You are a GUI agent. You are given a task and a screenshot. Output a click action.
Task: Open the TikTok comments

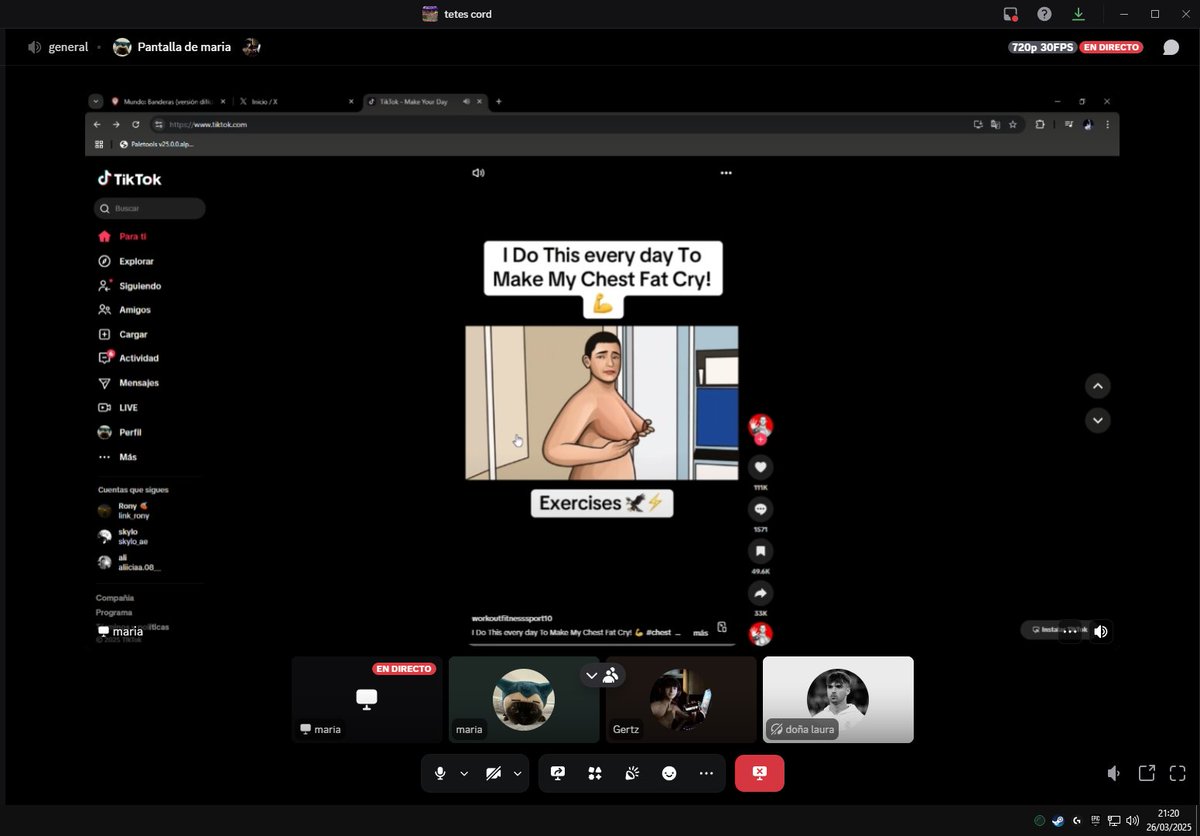coord(761,509)
